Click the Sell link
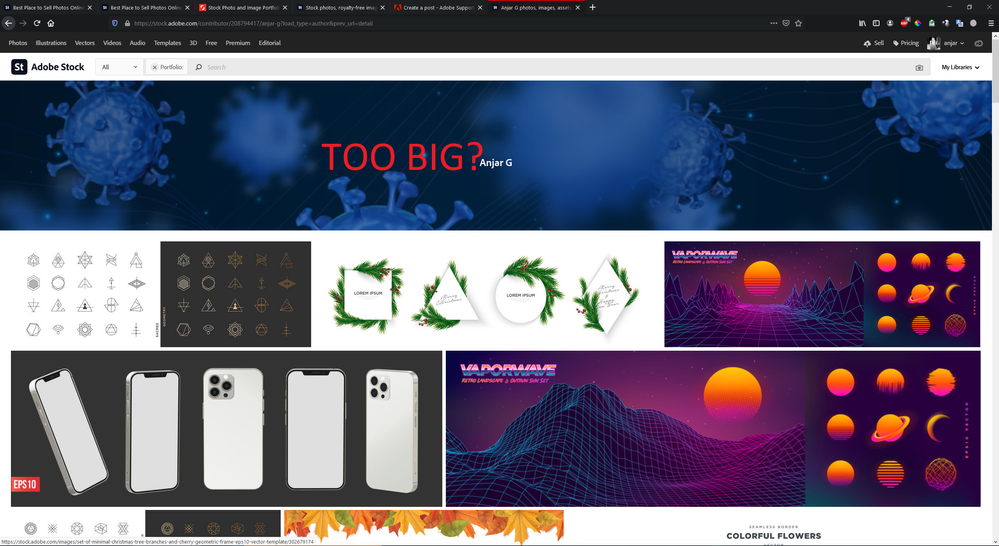The image size is (999, 546). point(874,43)
